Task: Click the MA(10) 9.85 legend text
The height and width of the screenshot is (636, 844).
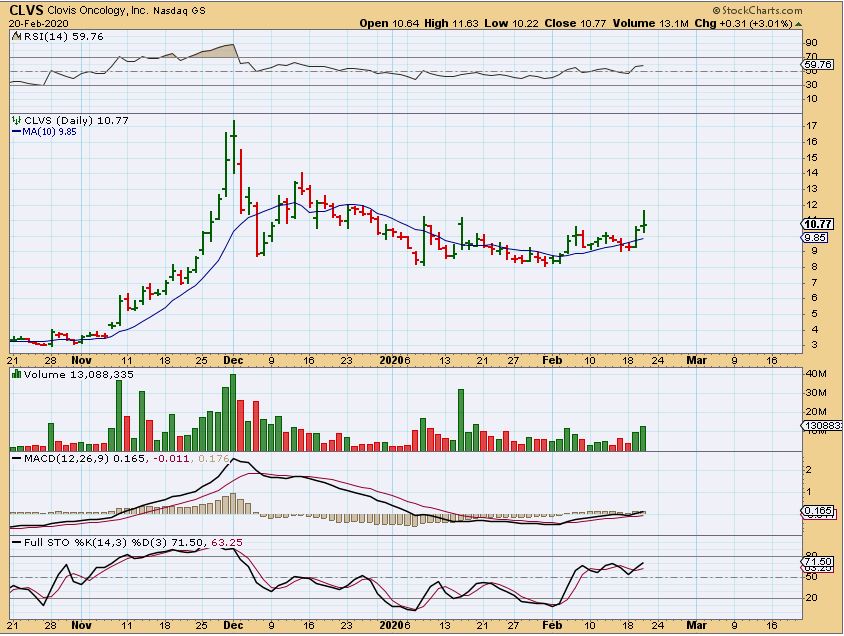Action: click(50, 131)
